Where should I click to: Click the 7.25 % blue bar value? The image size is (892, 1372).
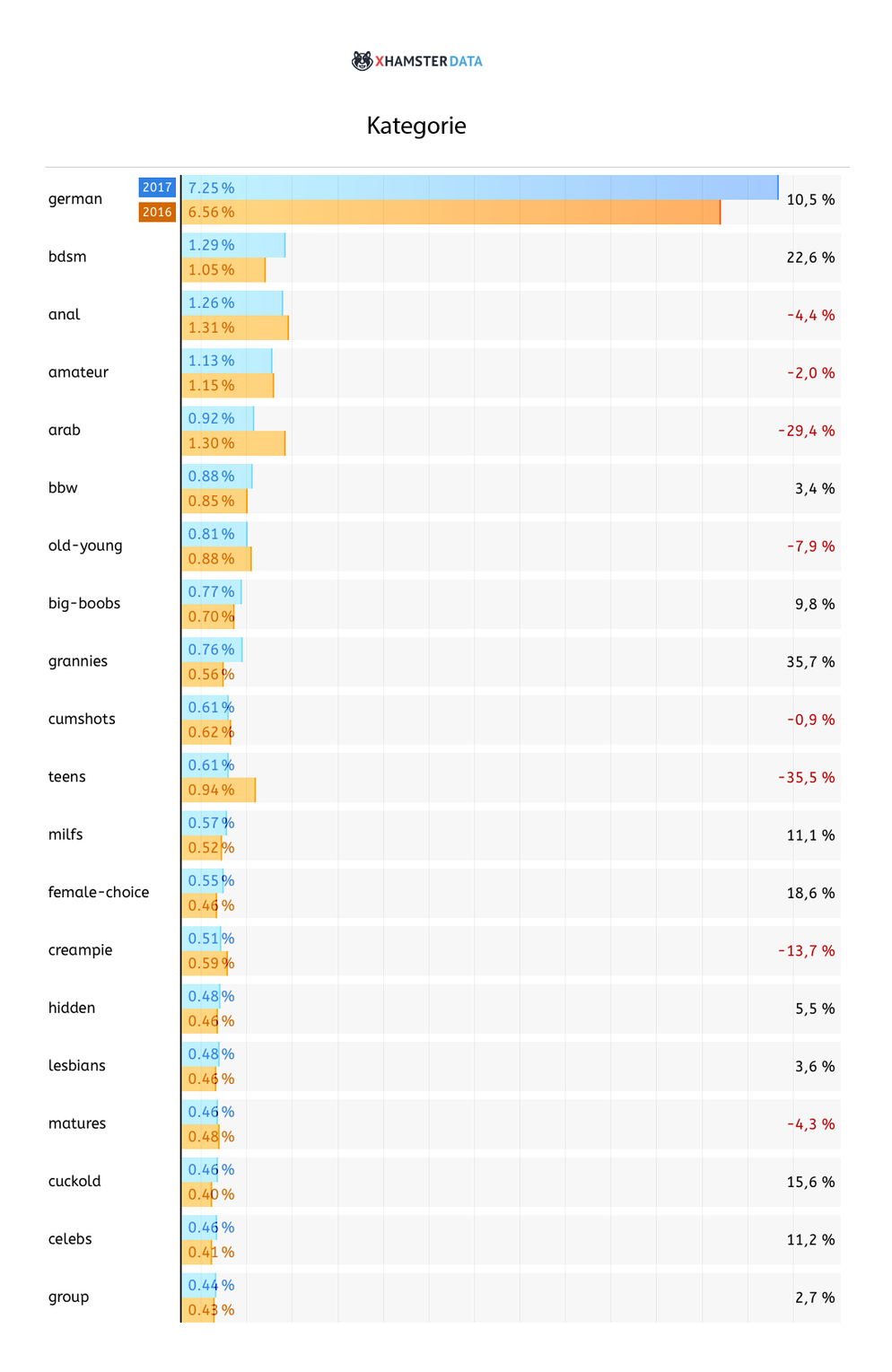point(211,188)
